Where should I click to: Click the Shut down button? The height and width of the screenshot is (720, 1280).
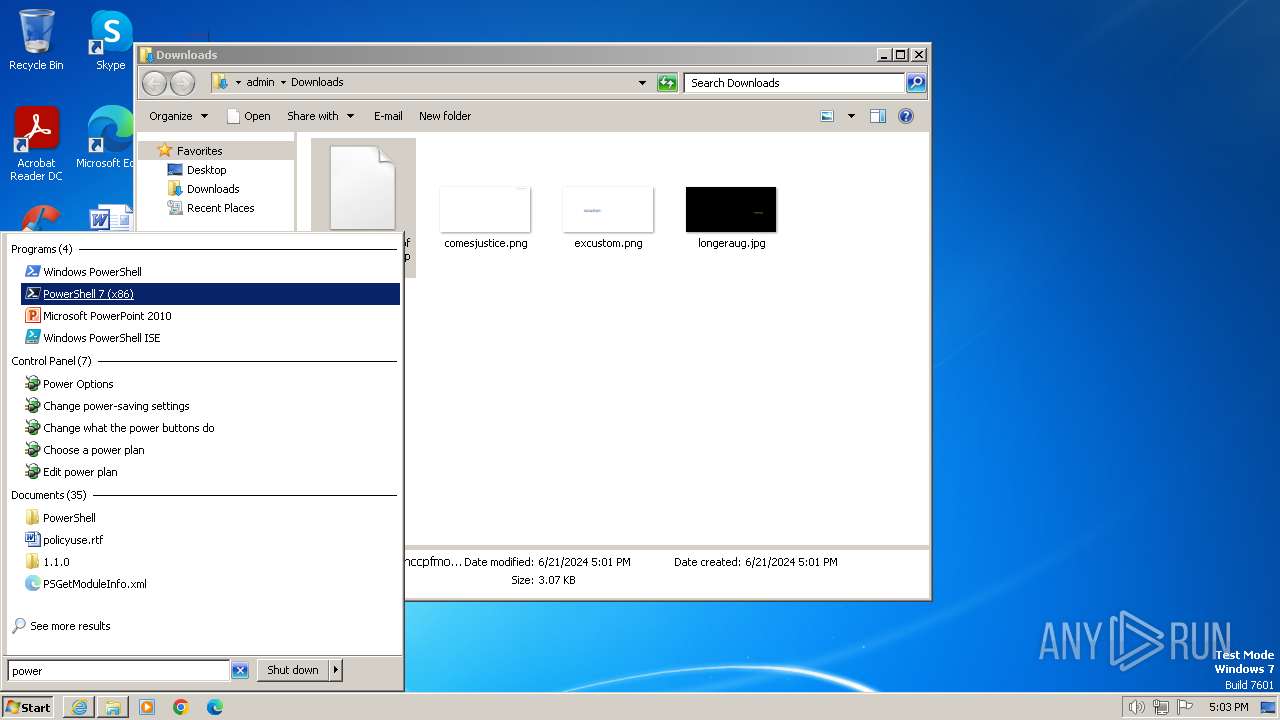(x=293, y=670)
